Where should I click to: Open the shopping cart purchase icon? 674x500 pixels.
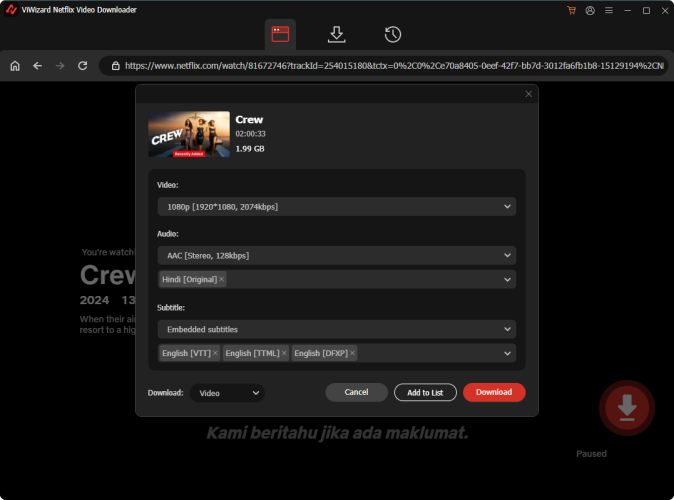[x=571, y=10]
